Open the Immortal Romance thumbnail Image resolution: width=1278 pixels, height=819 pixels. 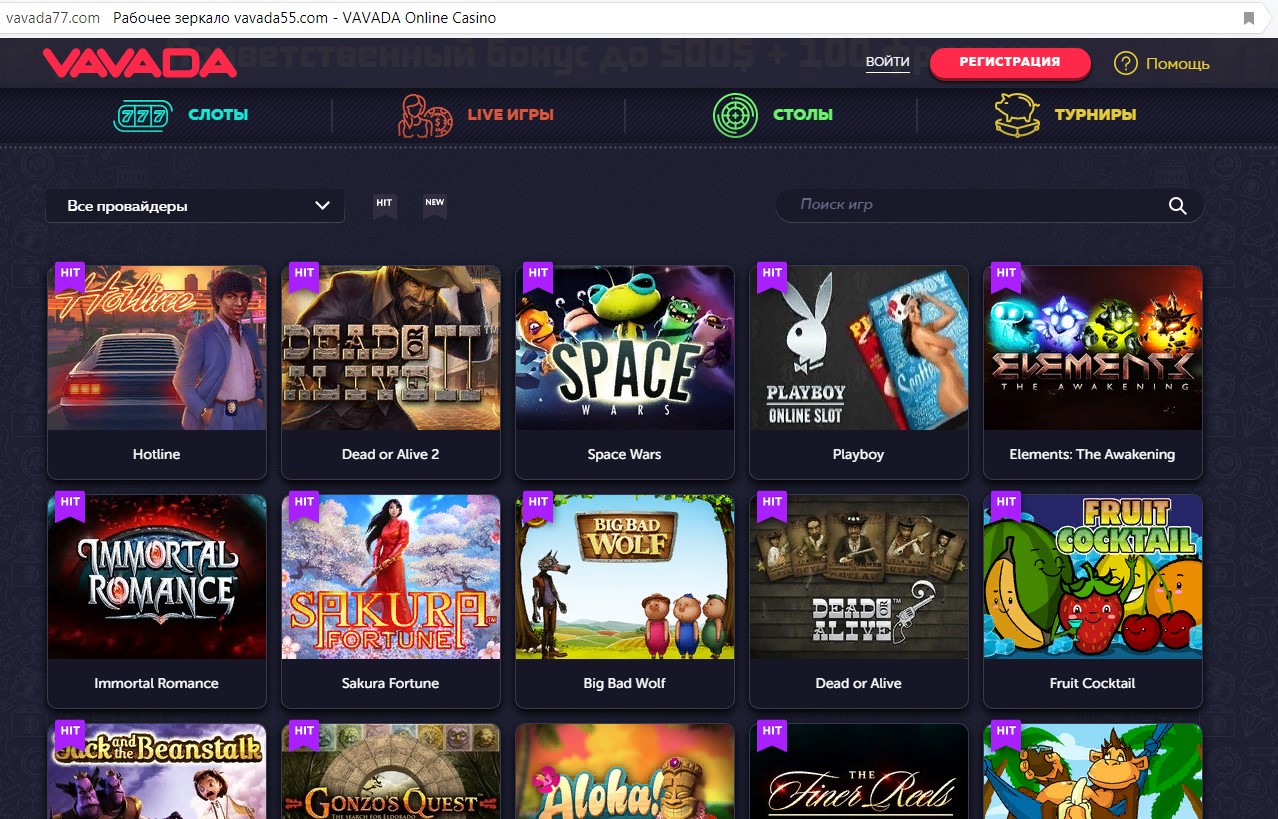157,577
